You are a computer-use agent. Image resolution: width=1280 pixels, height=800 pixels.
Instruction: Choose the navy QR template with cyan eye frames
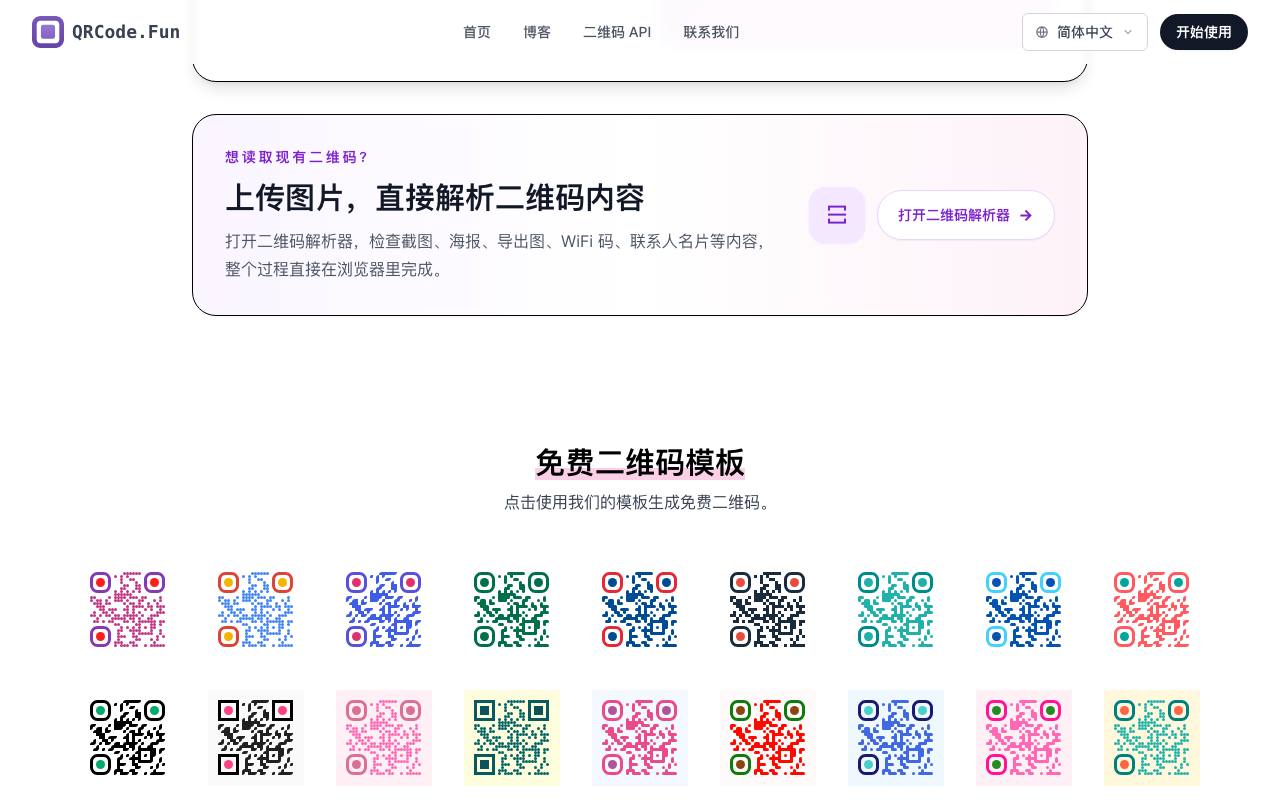[1024, 610]
